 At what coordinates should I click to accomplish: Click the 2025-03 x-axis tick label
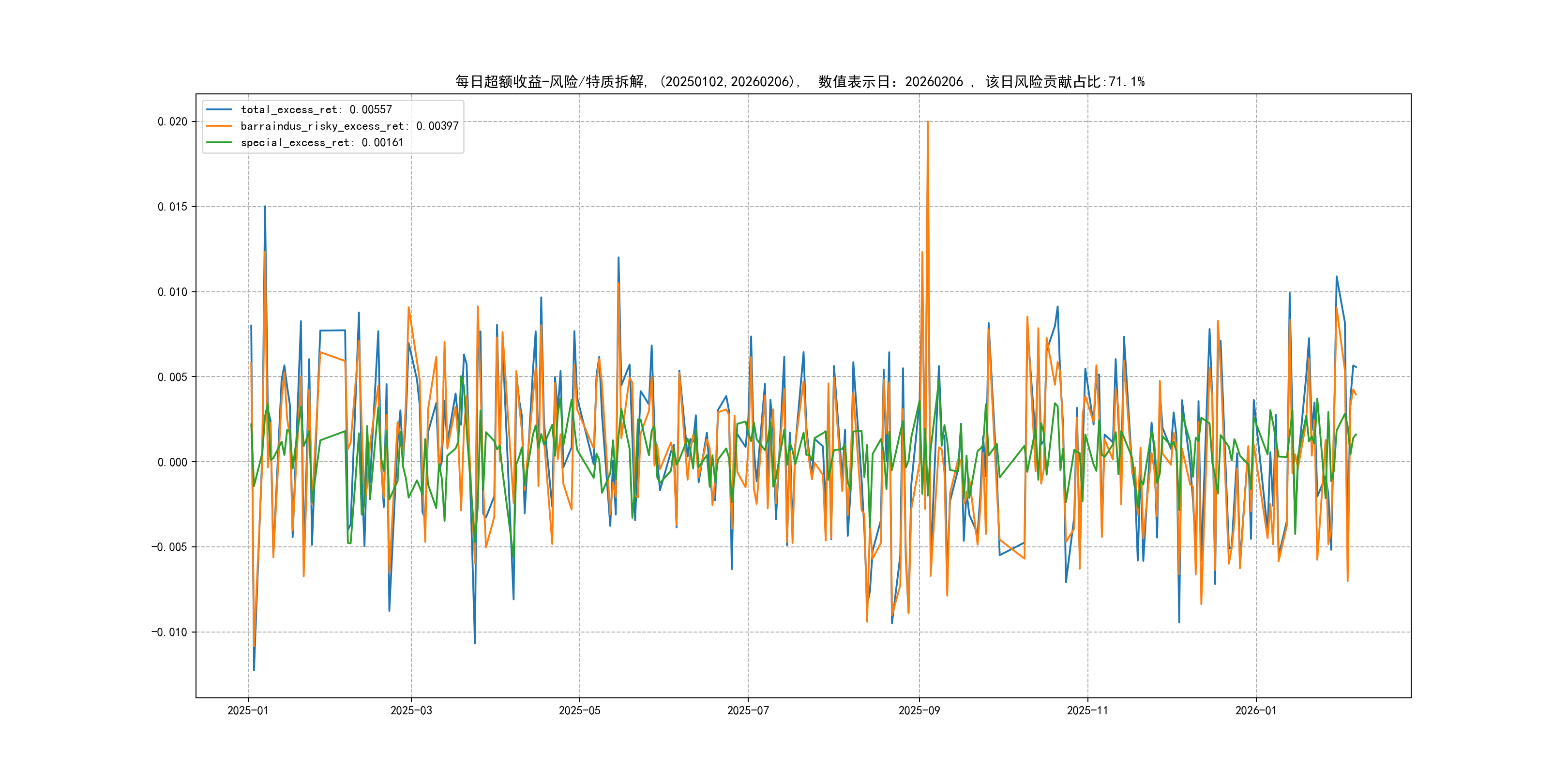pyautogui.click(x=411, y=710)
